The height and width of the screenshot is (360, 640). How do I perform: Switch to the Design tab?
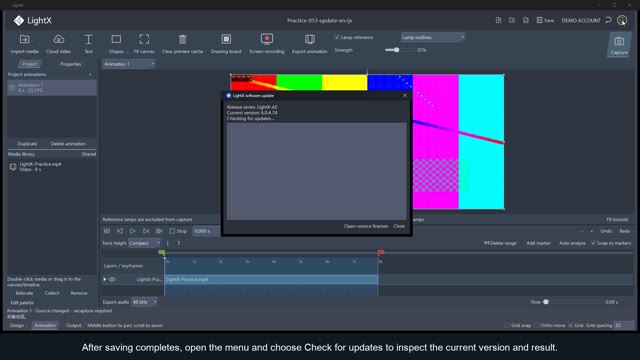point(17,325)
